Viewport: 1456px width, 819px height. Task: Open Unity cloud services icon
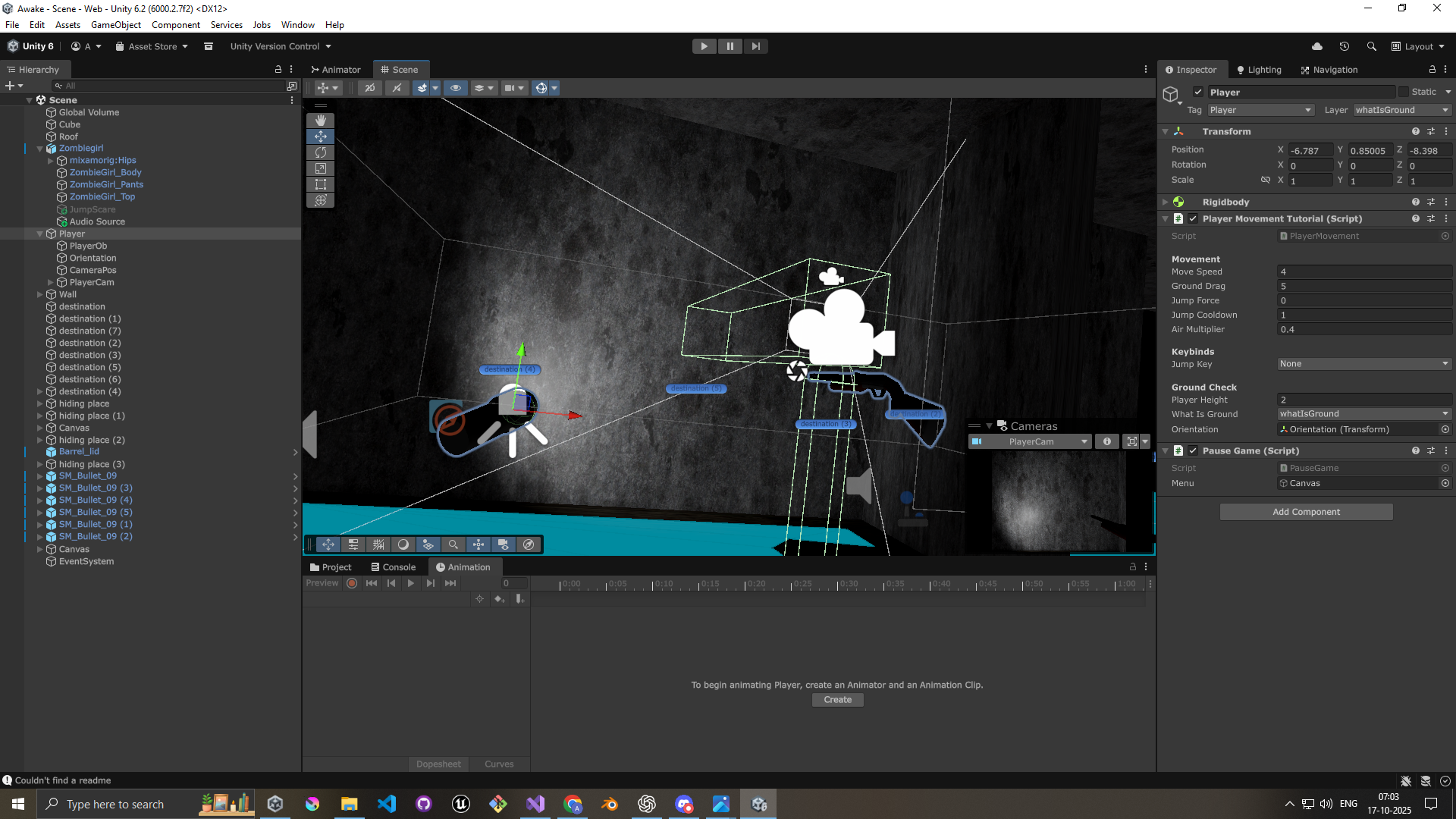[x=1317, y=46]
